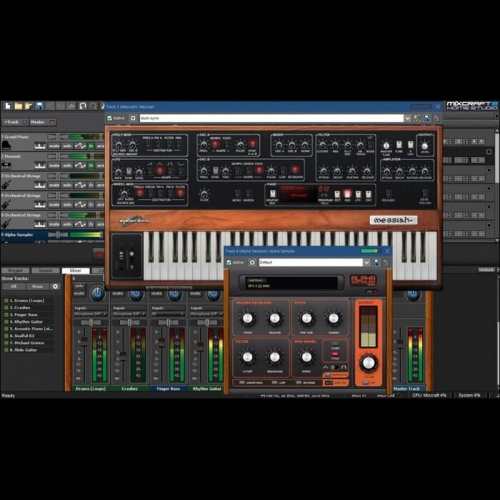Click automation icon on track 5 Orchestral Strings

click(80, 224)
